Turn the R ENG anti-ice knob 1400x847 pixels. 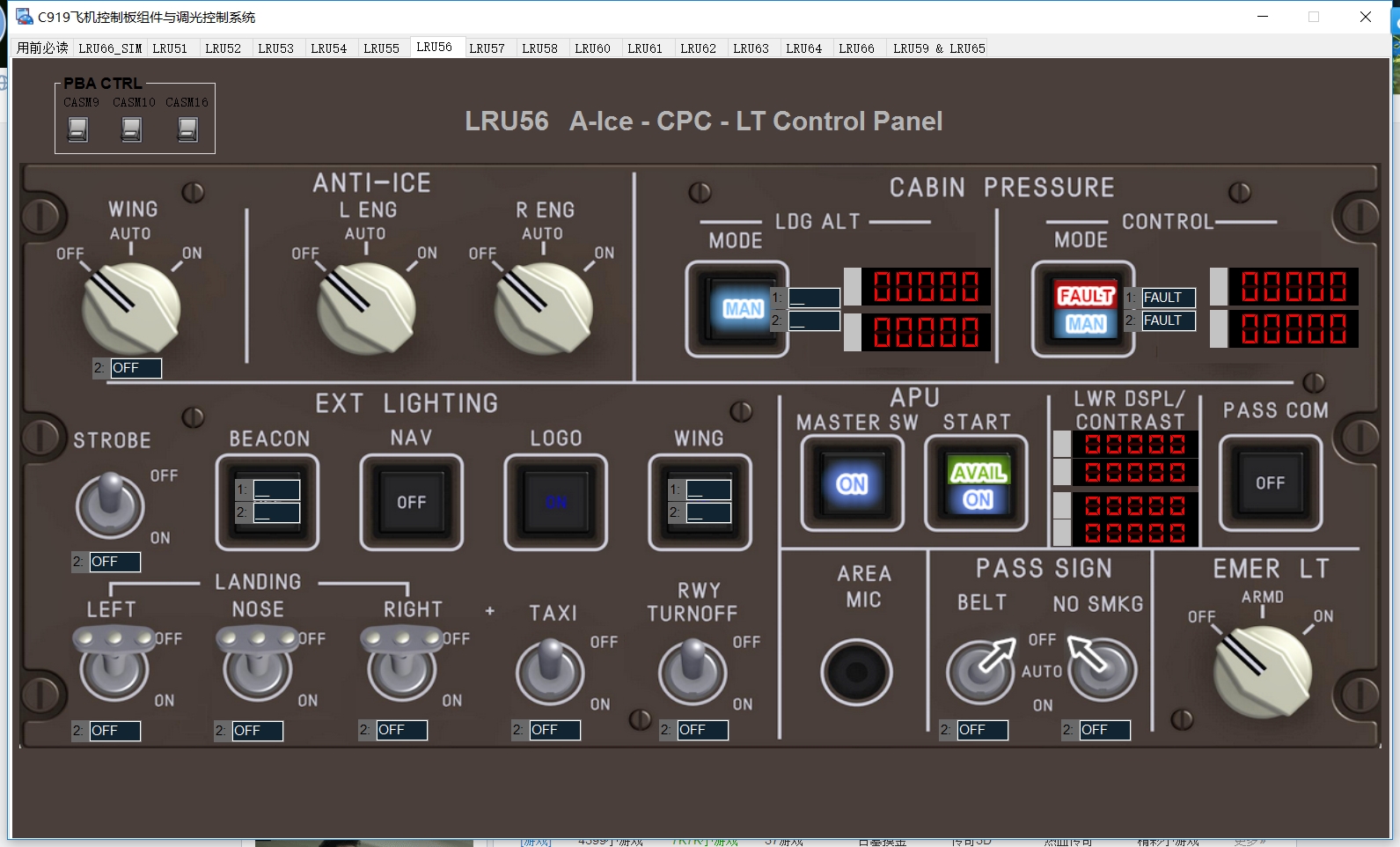(x=543, y=306)
